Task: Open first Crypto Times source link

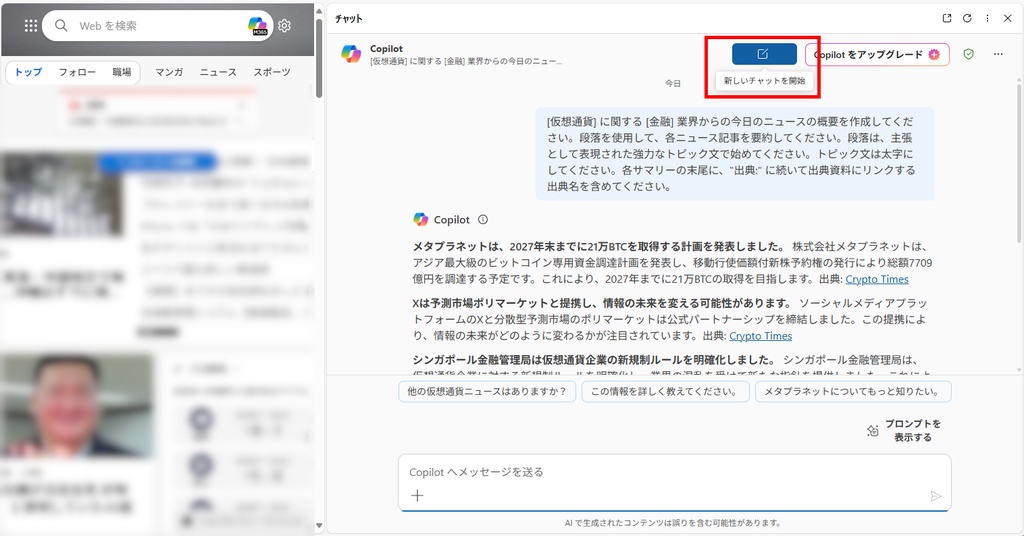Action: point(876,279)
